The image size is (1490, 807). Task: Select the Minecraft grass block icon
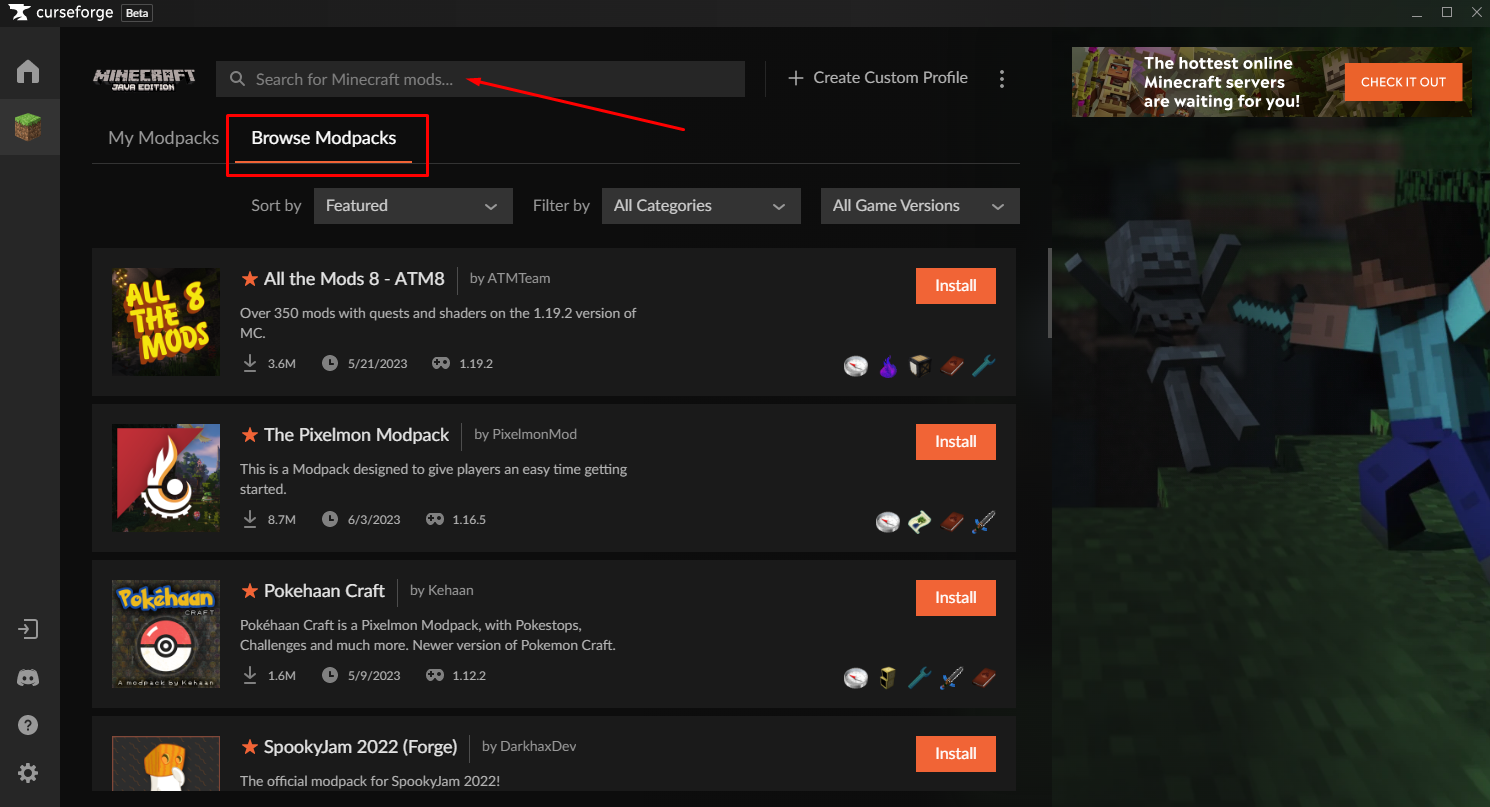28,127
